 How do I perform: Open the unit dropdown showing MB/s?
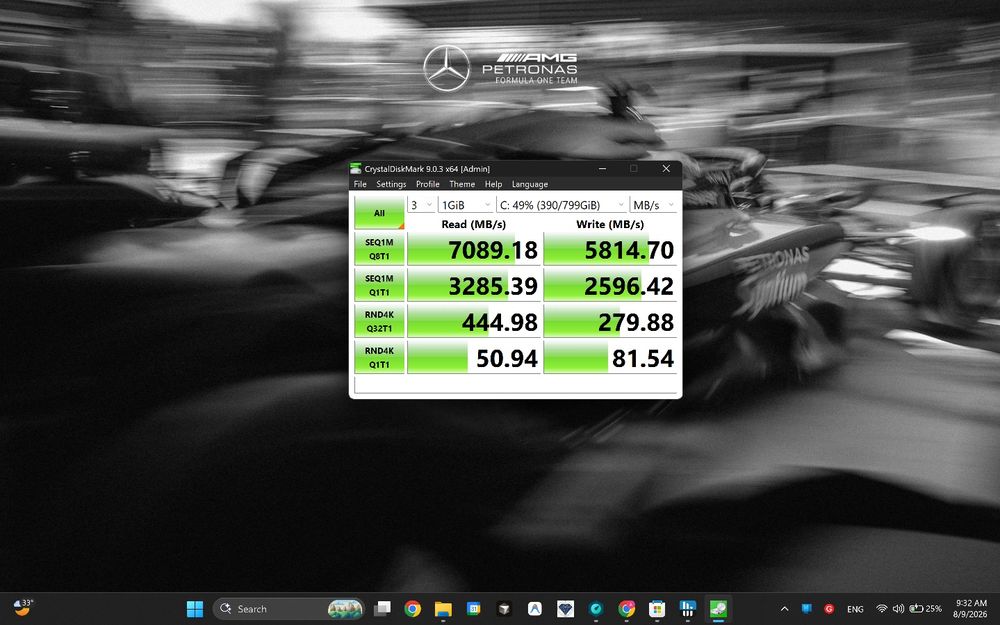653,205
